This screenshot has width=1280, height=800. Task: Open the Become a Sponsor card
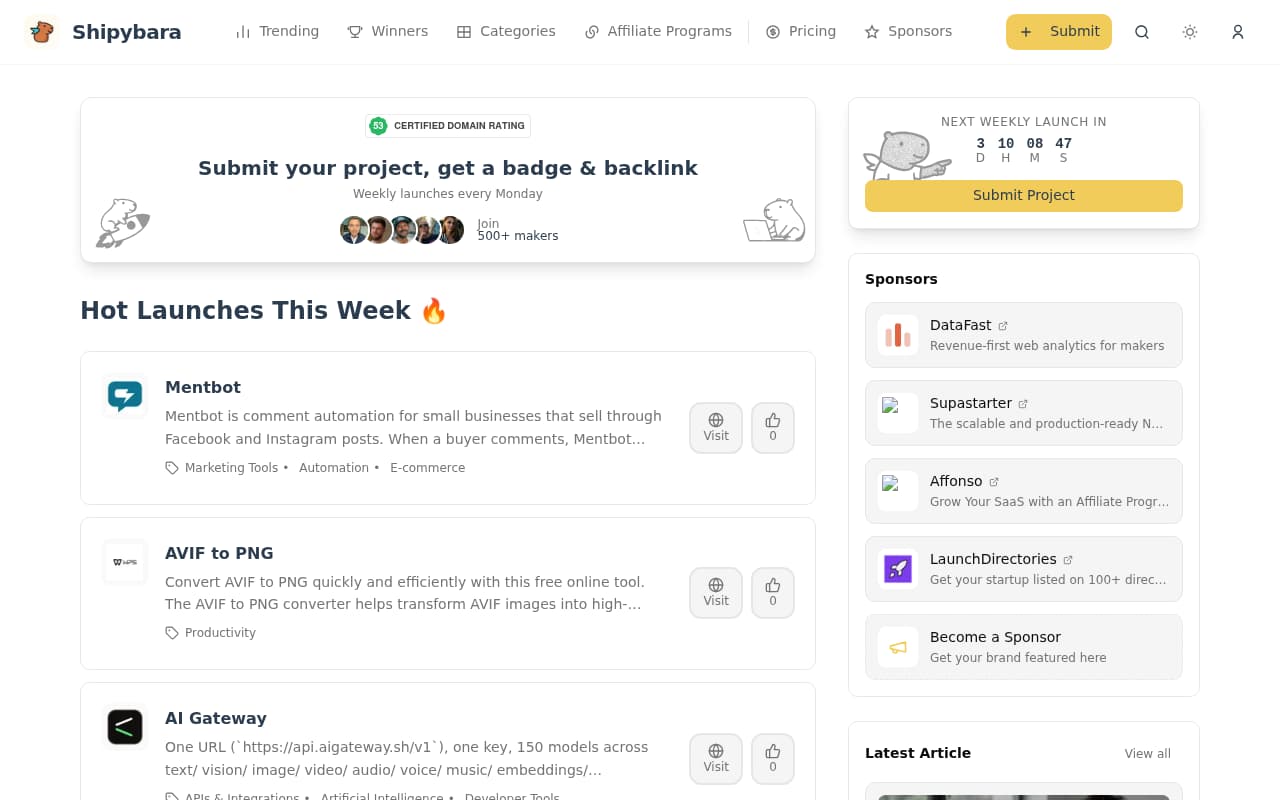pos(1024,647)
